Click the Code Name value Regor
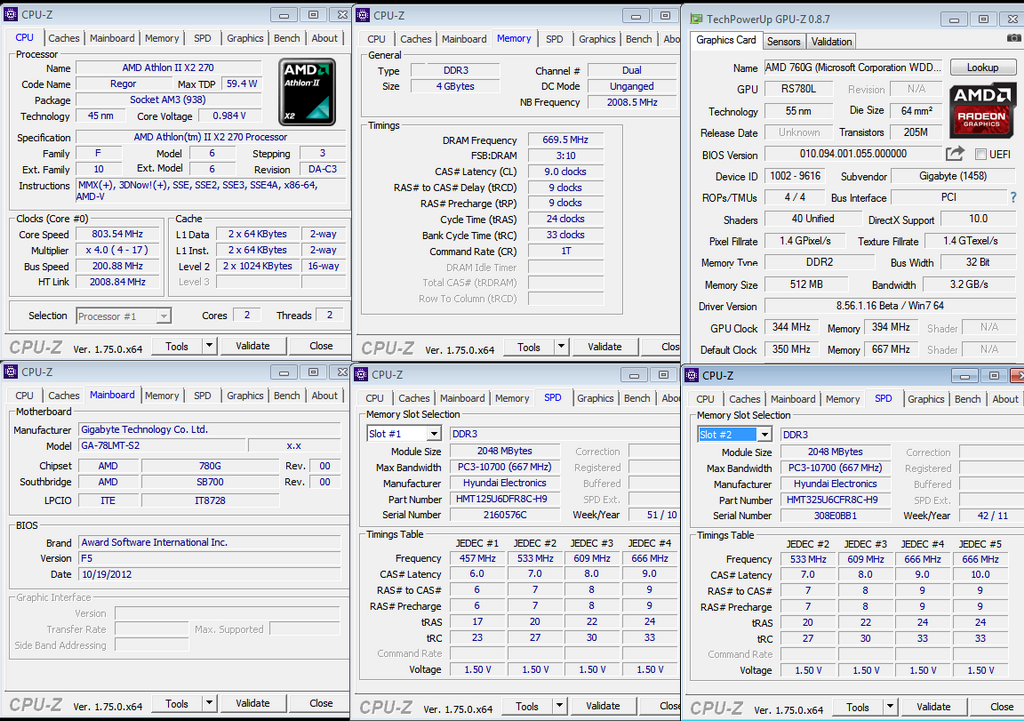The width and height of the screenshot is (1024, 721). tap(123, 84)
